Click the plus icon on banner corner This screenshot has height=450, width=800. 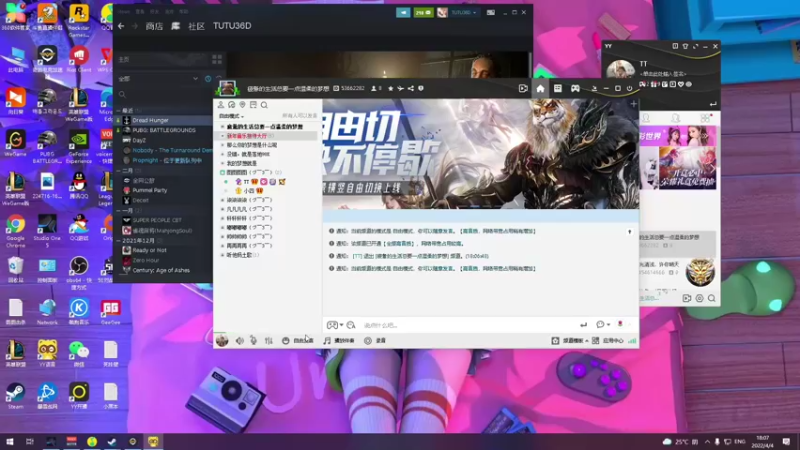pyautogui.click(x=633, y=104)
